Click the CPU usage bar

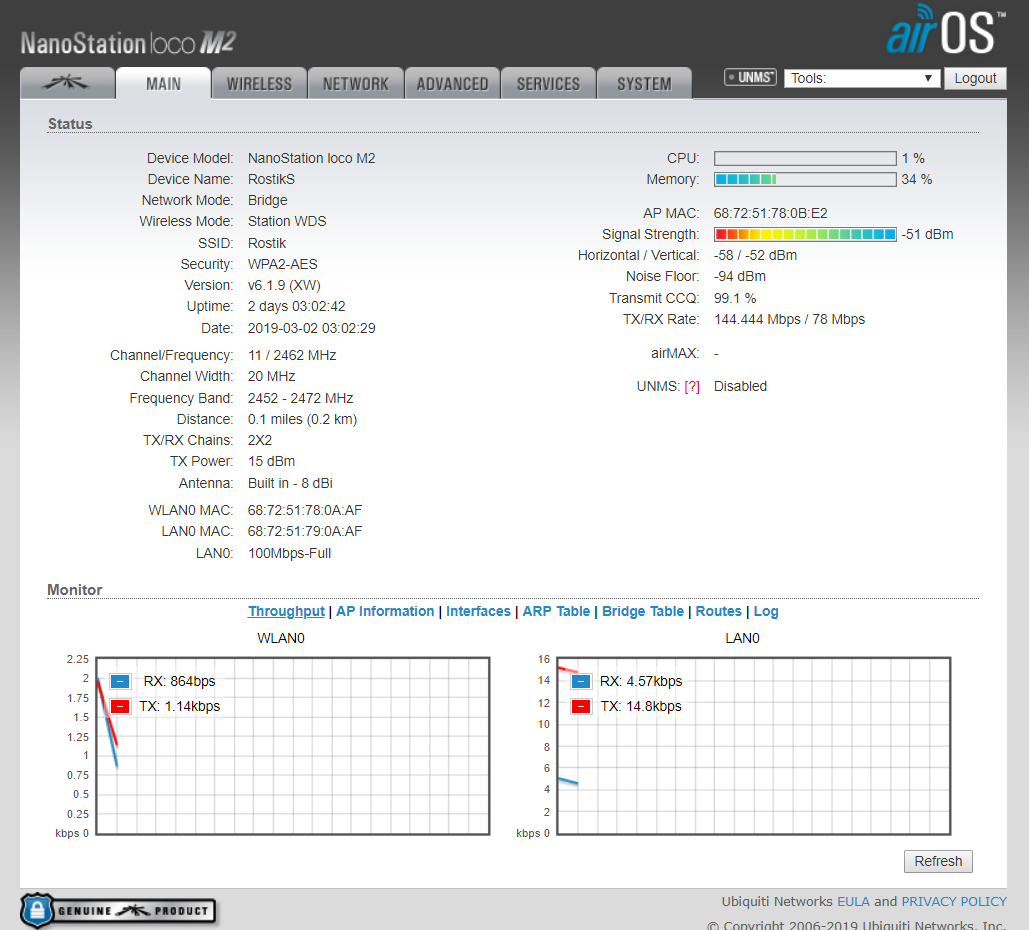[805, 158]
